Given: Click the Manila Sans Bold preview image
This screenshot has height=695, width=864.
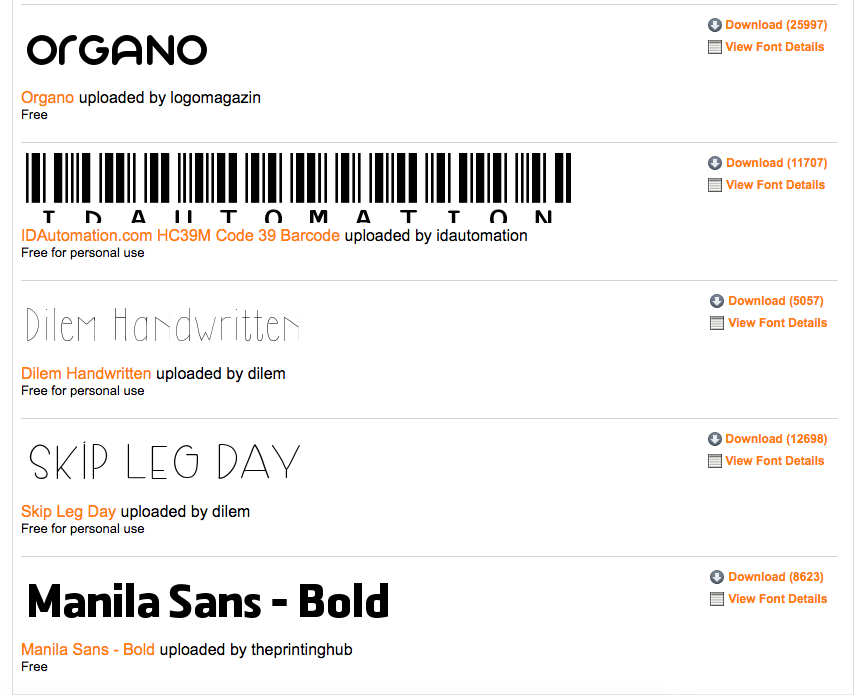Looking at the screenshot, I should point(208,600).
